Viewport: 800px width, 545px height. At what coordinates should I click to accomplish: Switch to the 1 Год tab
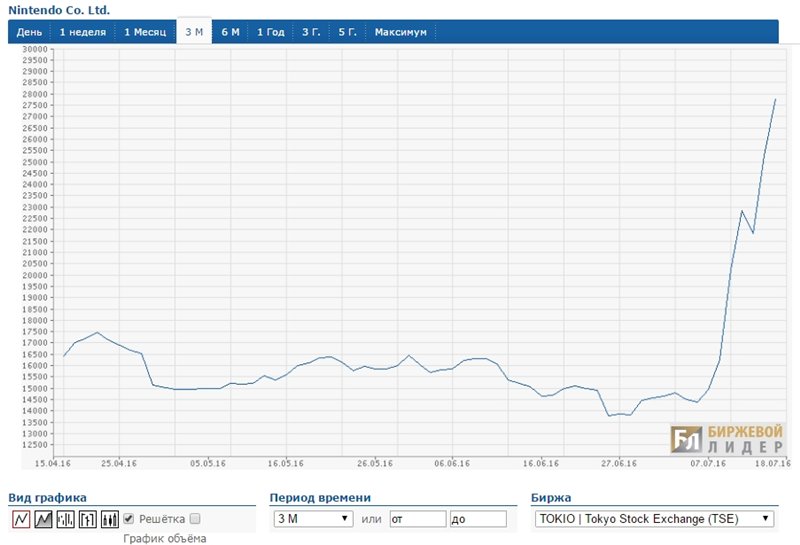point(270,32)
